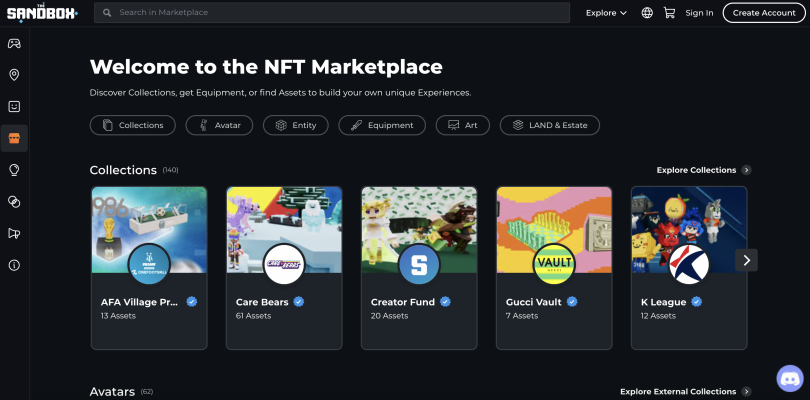Click the globe language icon
The image size is (810, 400).
pyautogui.click(x=647, y=13)
